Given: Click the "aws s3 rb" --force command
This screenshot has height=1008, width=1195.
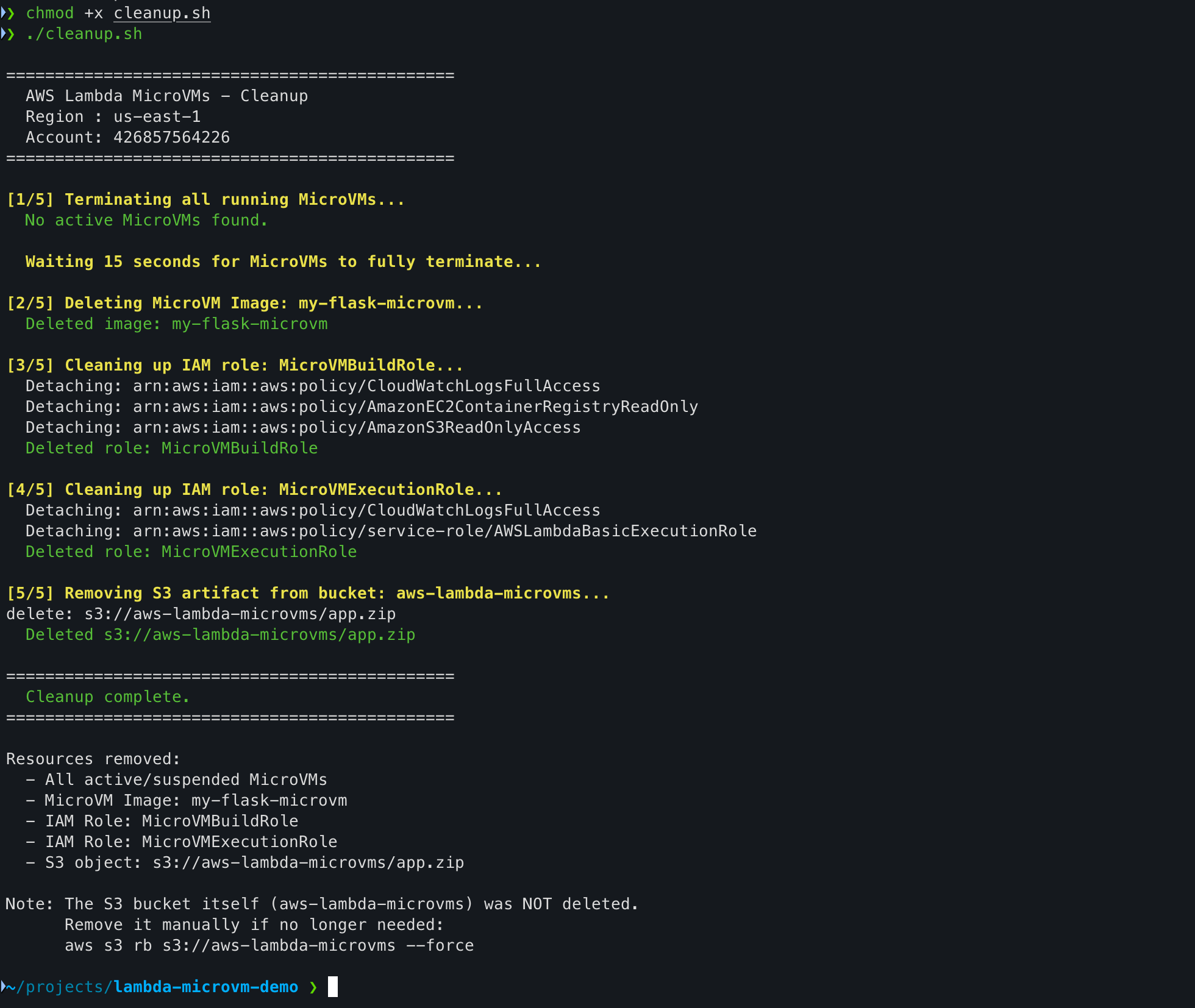Looking at the screenshot, I should pos(269,945).
